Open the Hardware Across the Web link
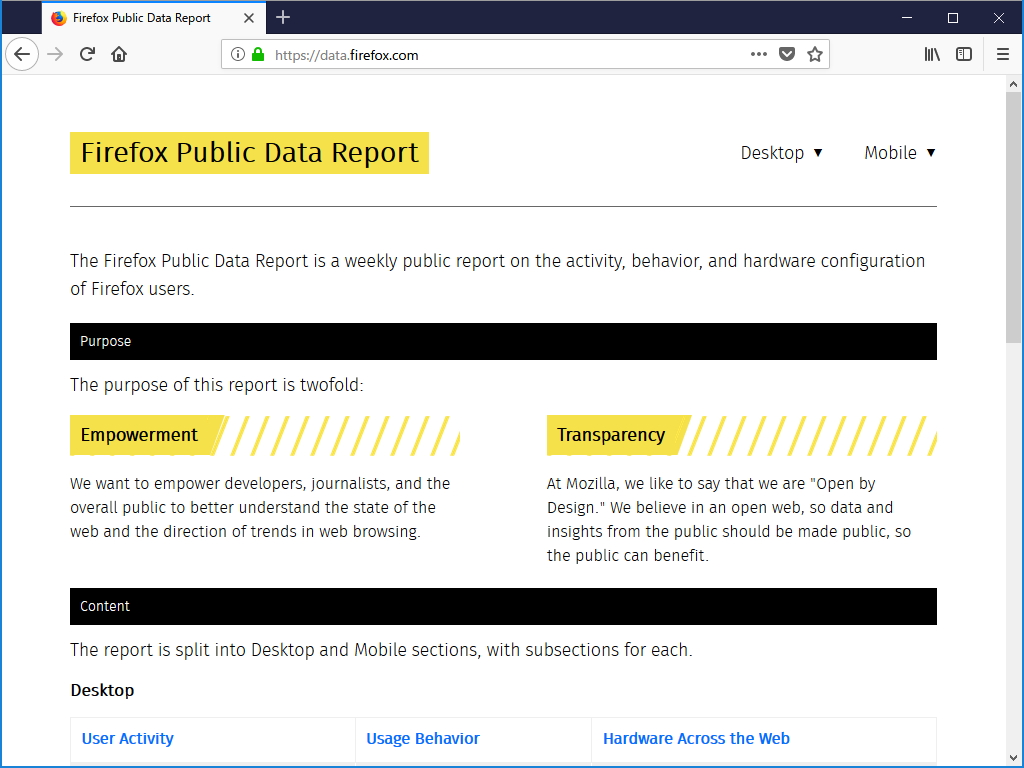 [696, 738]
